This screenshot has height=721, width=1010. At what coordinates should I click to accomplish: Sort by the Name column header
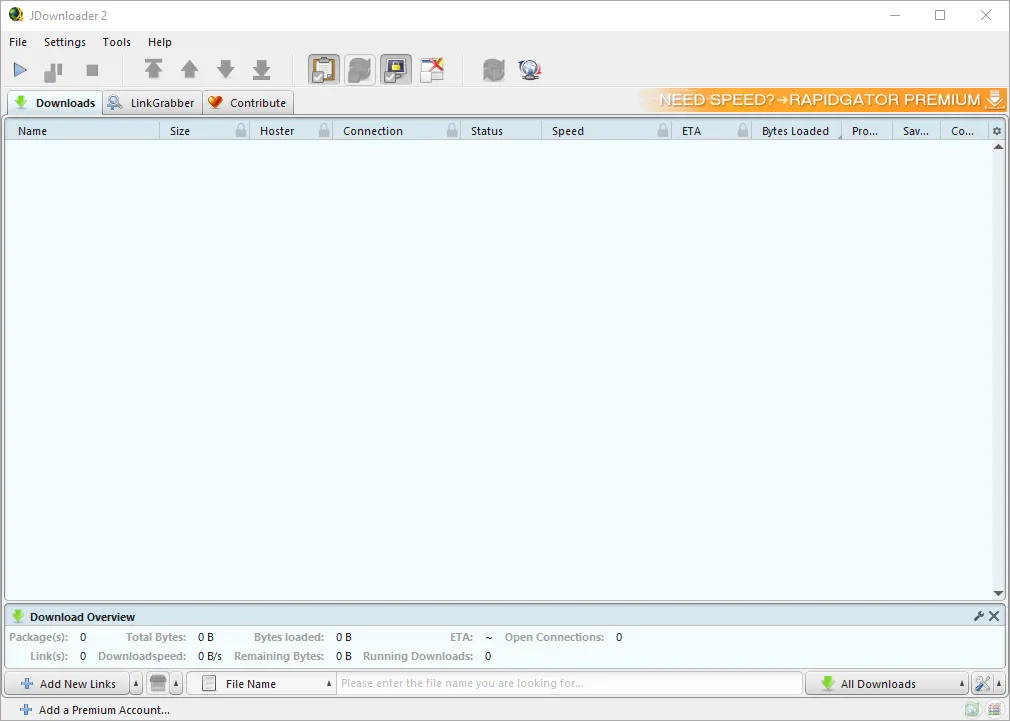coord(82,131)
